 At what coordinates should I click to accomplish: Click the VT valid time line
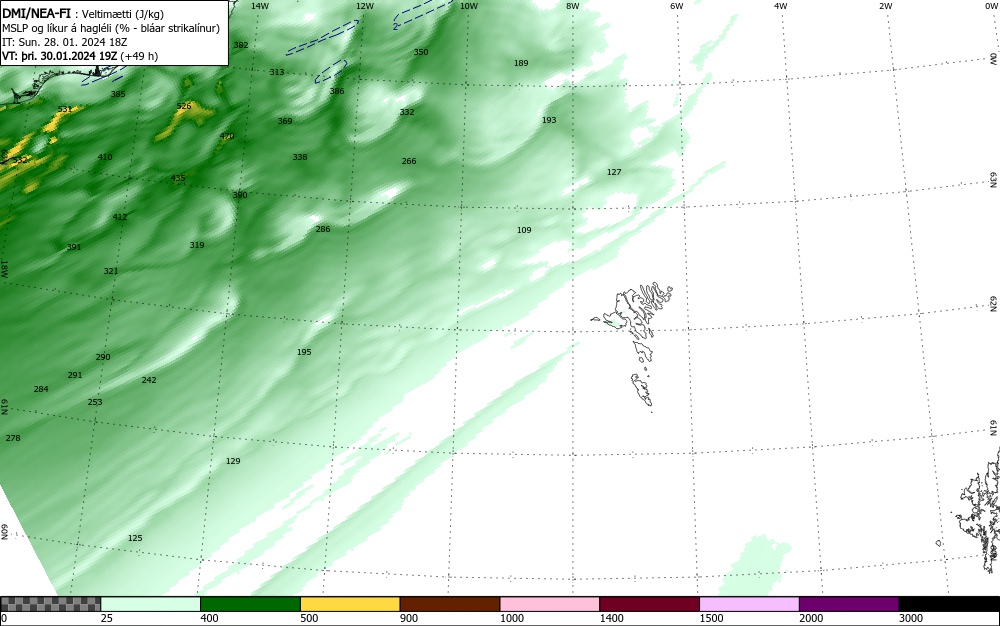(80, 56)
